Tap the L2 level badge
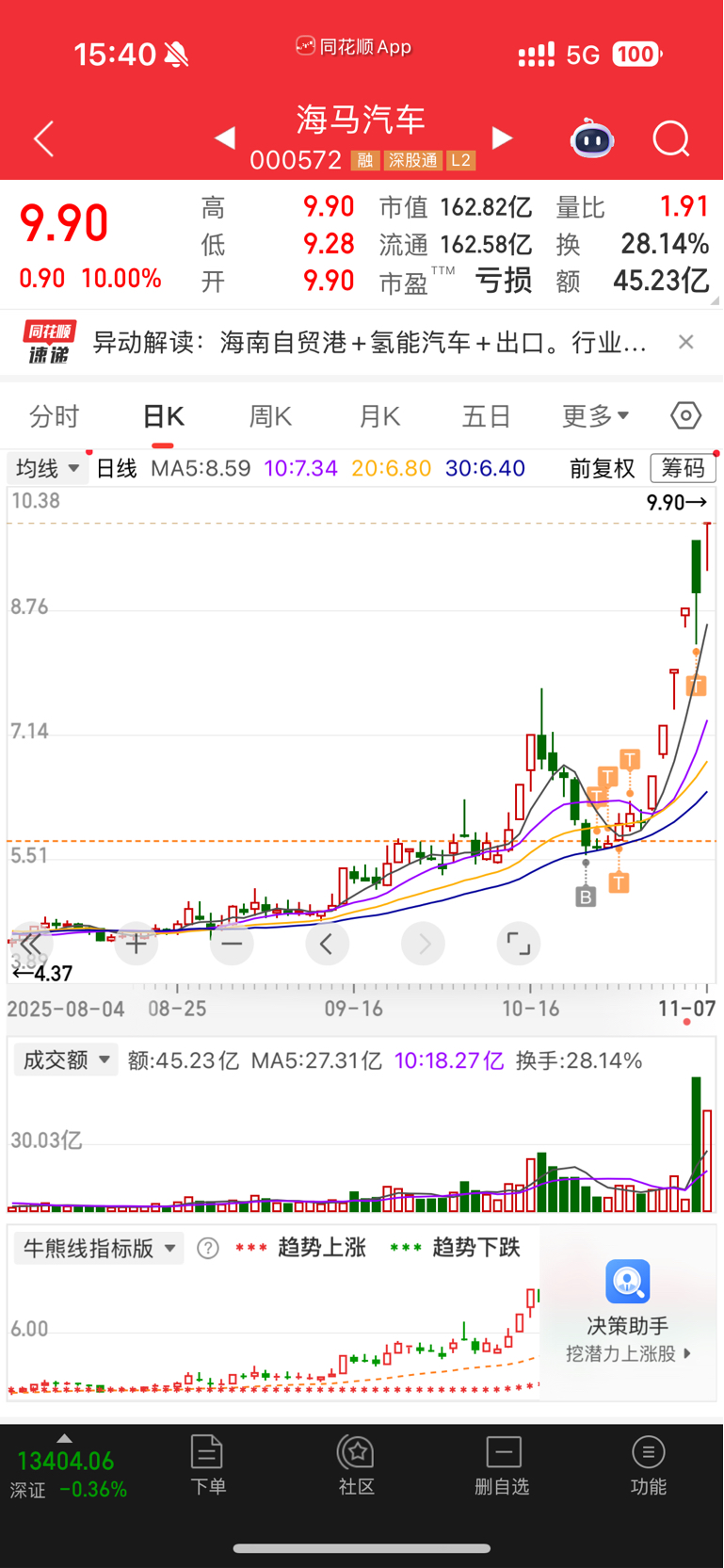Image resolution: width=724 pixels, height=1568 pixels. click(460, 161)
